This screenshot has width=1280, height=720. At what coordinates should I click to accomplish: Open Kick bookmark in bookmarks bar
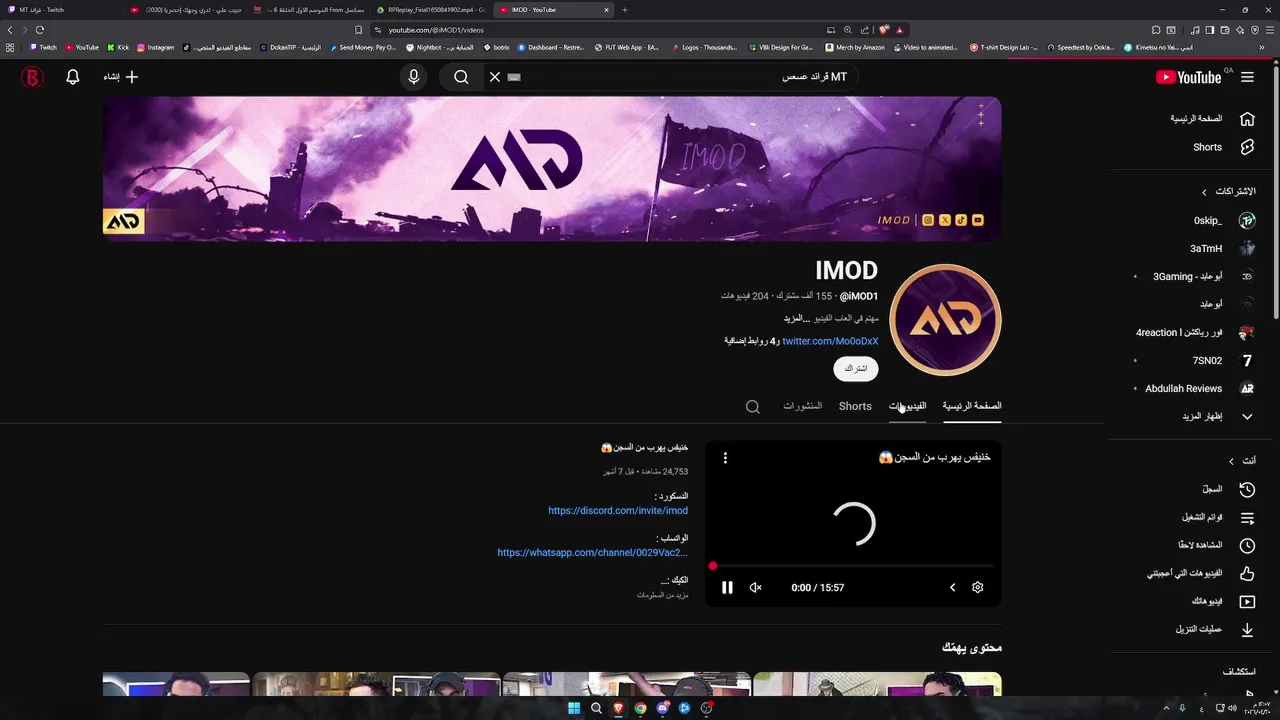pos(118,47)
